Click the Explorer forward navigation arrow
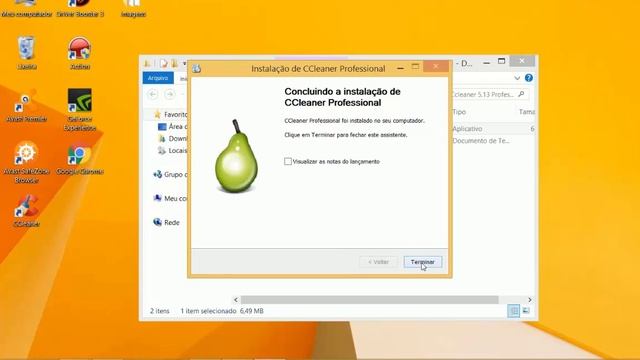Image resolution: width=640 pixels, height=360 pixels. (170, 94)
